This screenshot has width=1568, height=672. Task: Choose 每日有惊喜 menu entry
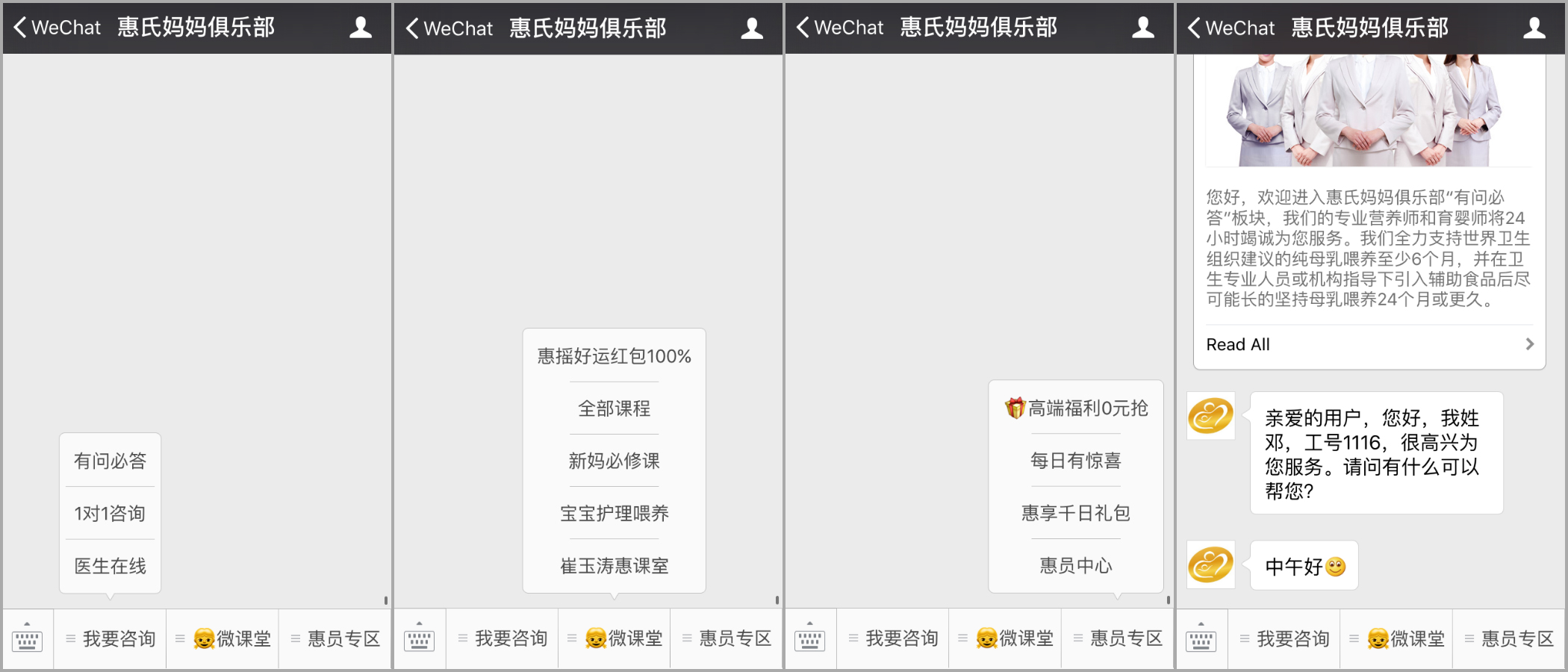pyautogui.click(x=1076, y=461)
